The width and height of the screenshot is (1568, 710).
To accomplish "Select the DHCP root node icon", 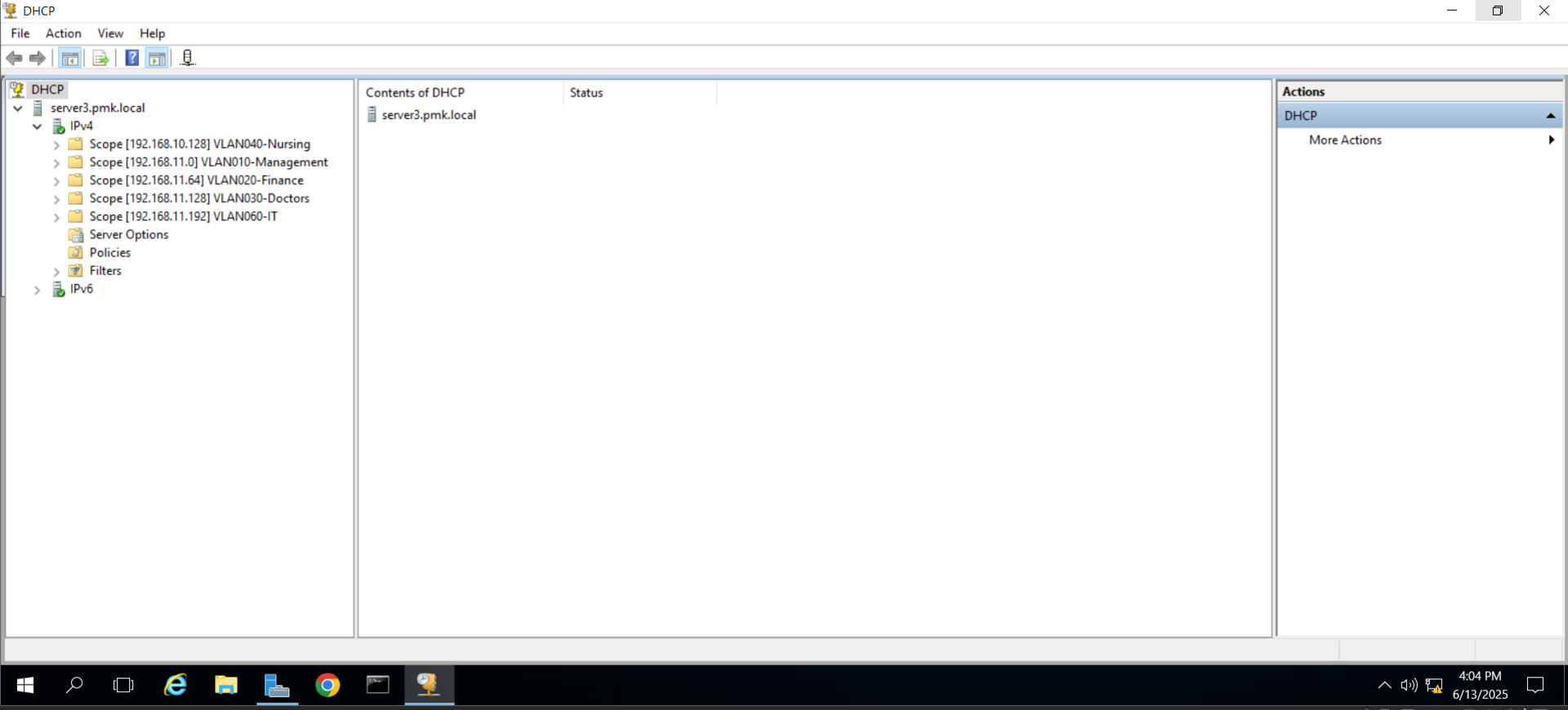I will click(x=17, y=90).
